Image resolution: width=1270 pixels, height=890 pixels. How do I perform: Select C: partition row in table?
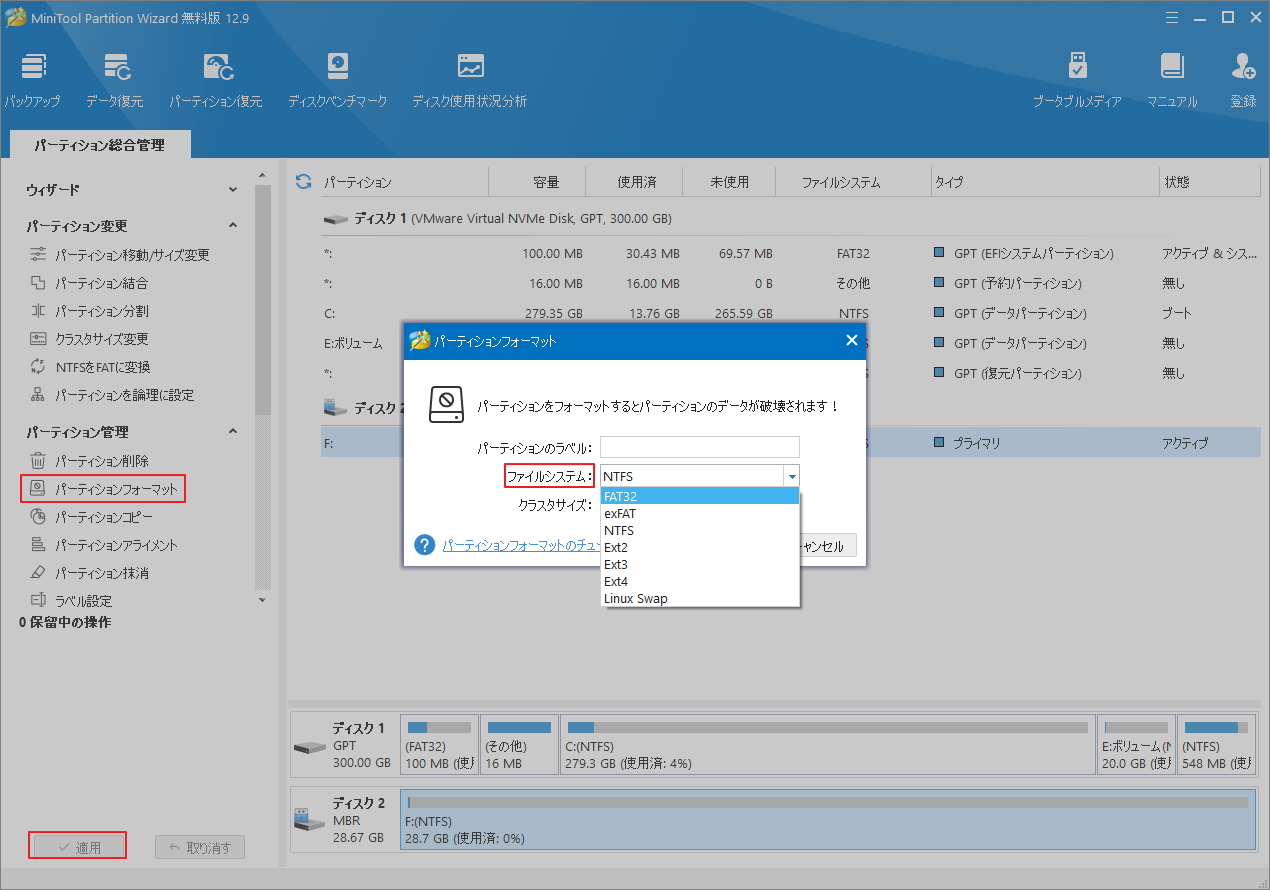790,313
